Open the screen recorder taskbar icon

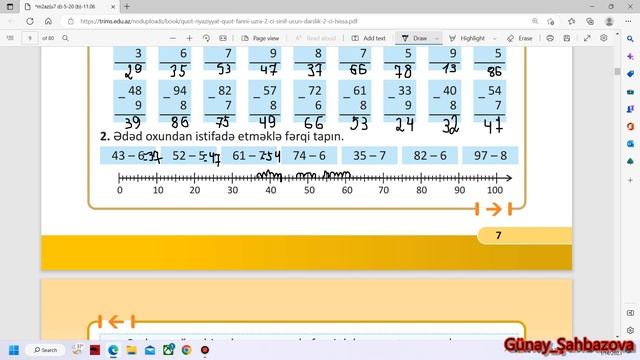205,350
